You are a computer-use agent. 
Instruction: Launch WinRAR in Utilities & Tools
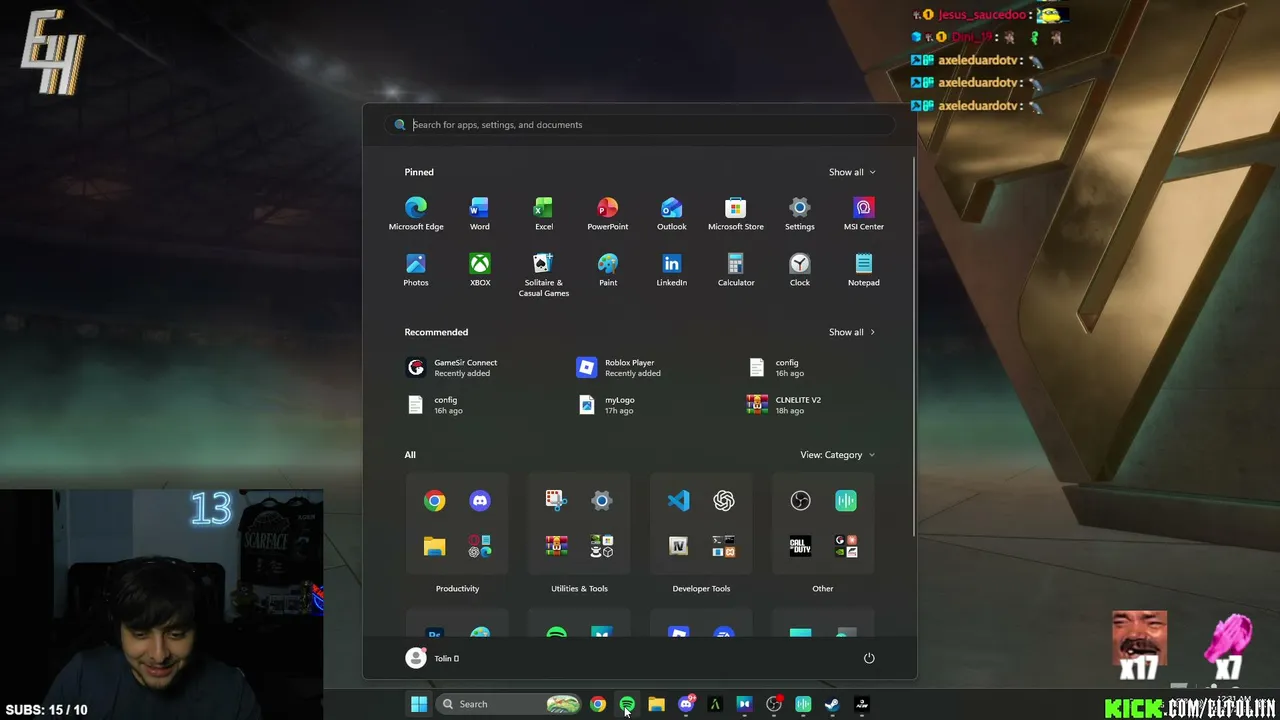coord(556,546)
